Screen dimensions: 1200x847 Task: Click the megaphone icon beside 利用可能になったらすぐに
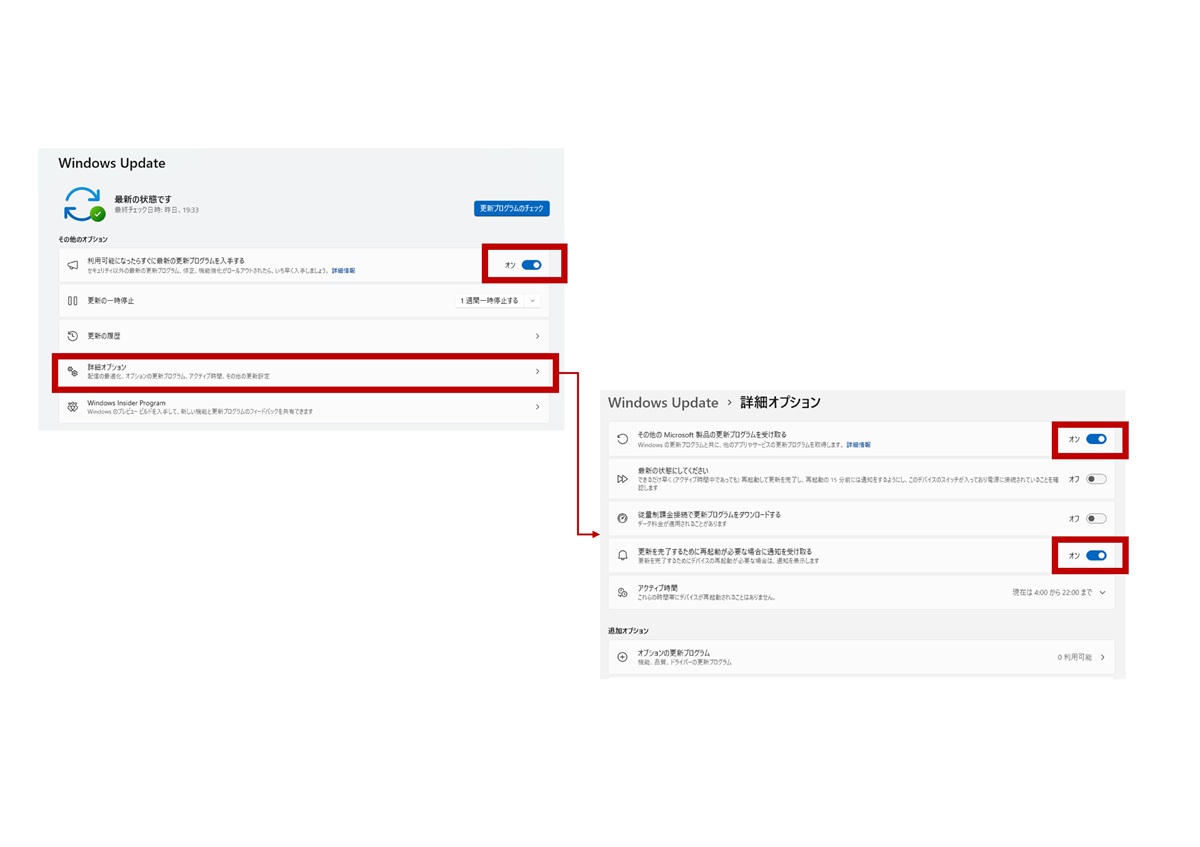[x=72, y=265]
